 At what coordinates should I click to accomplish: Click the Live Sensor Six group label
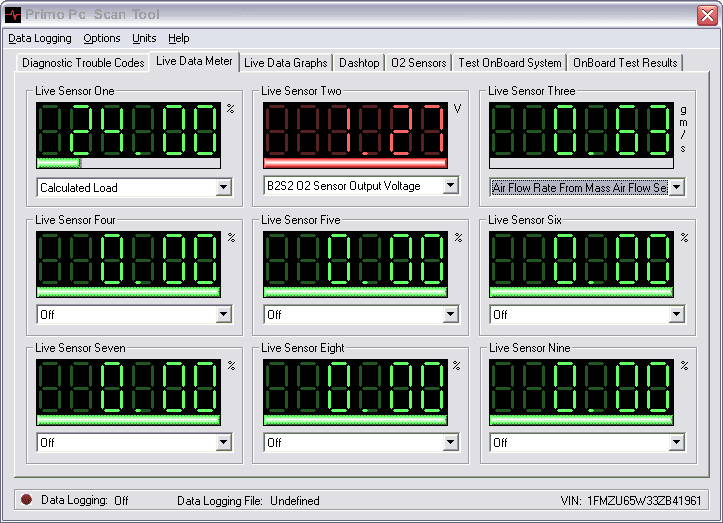[x=525, y=220]
